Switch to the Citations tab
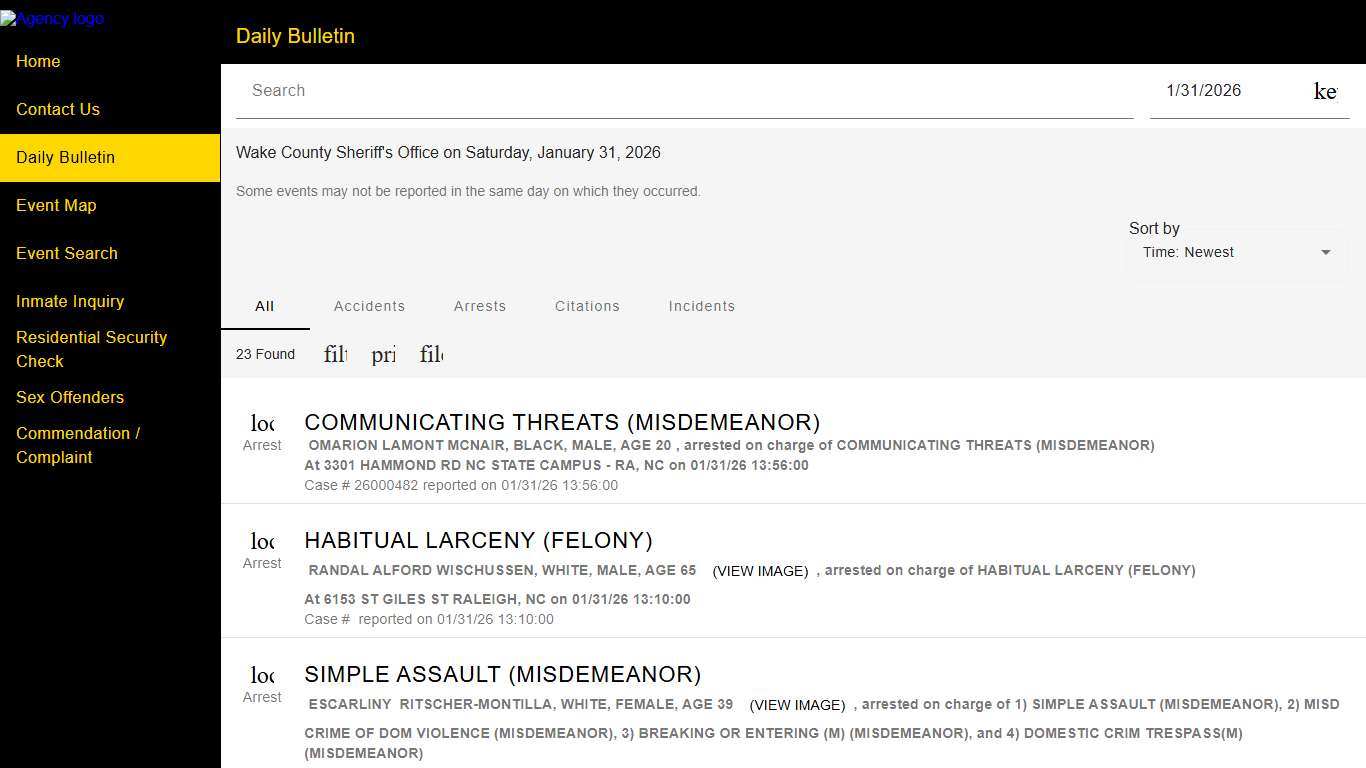This screenshot has width=1366, height=768. pyautogui.click(x=587, y=306)
